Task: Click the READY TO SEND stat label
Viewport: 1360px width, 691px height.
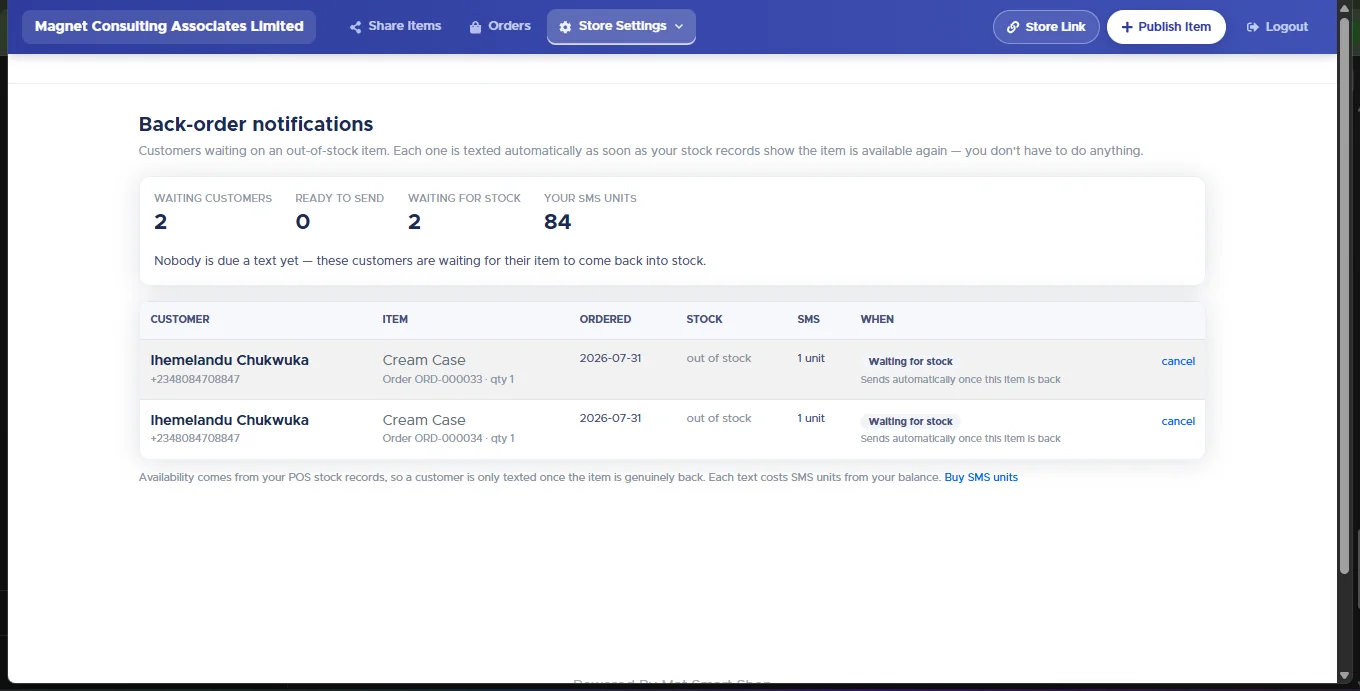Action: point(339,198)
